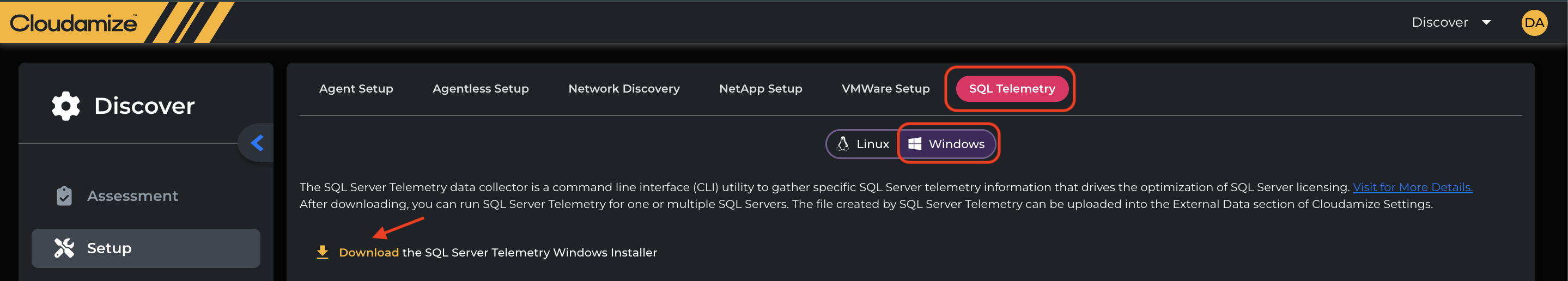The height and width of the screenshot is (281, 1568).
Task: Click the Windows logo icon
Action: pos(914,144)
